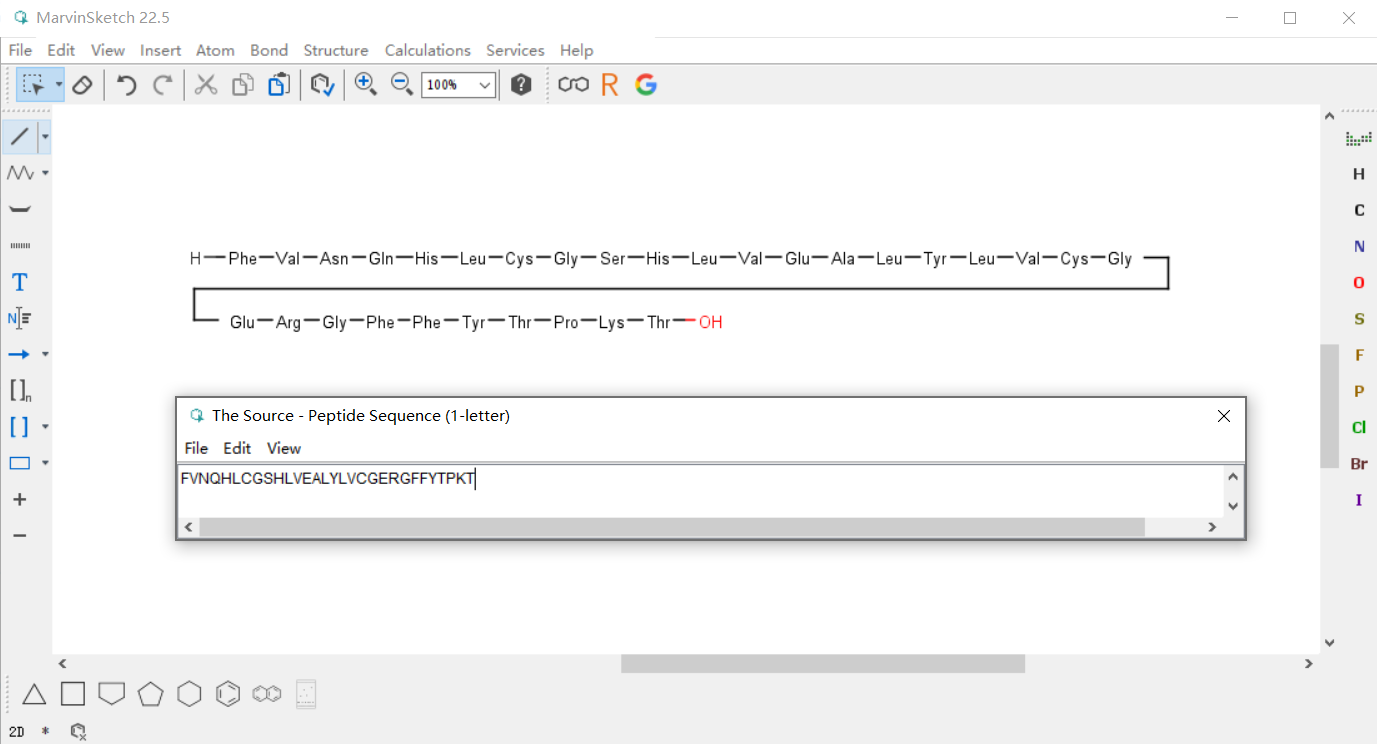Image resolution: width=1377 pixels, height=744 pixels.
Task: Open the periodic table icon
Action: point(1358,138)
